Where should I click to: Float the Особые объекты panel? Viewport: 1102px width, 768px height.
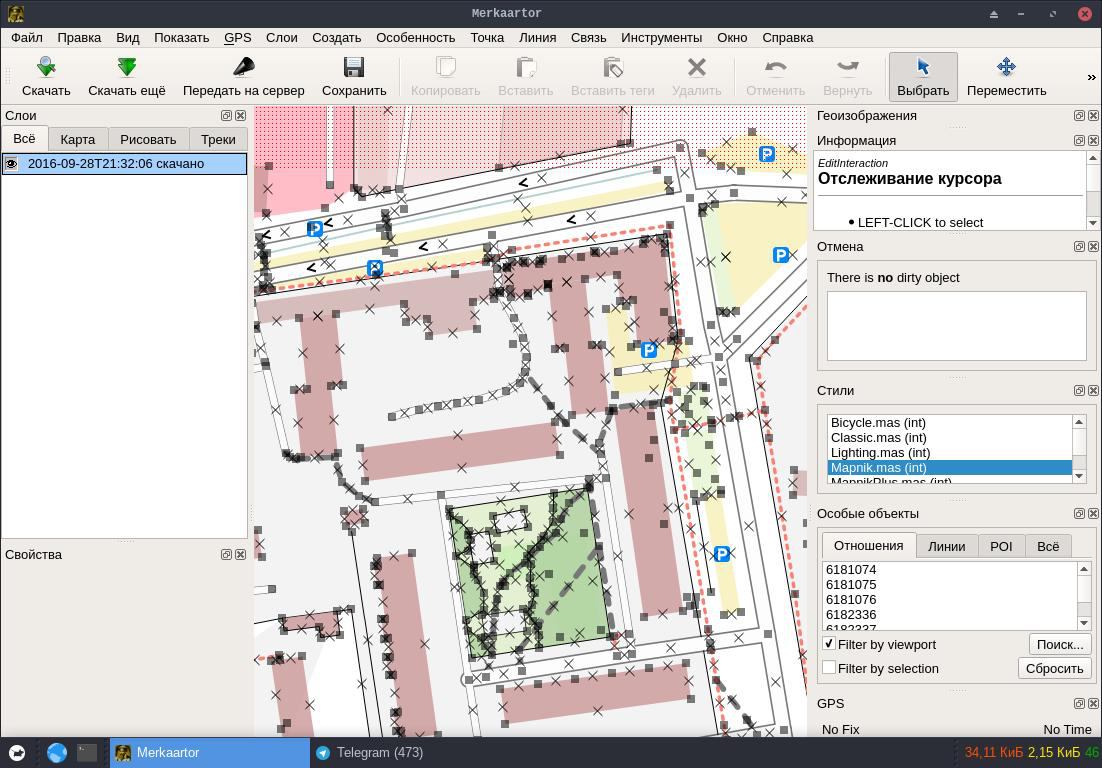point(1080,514)
